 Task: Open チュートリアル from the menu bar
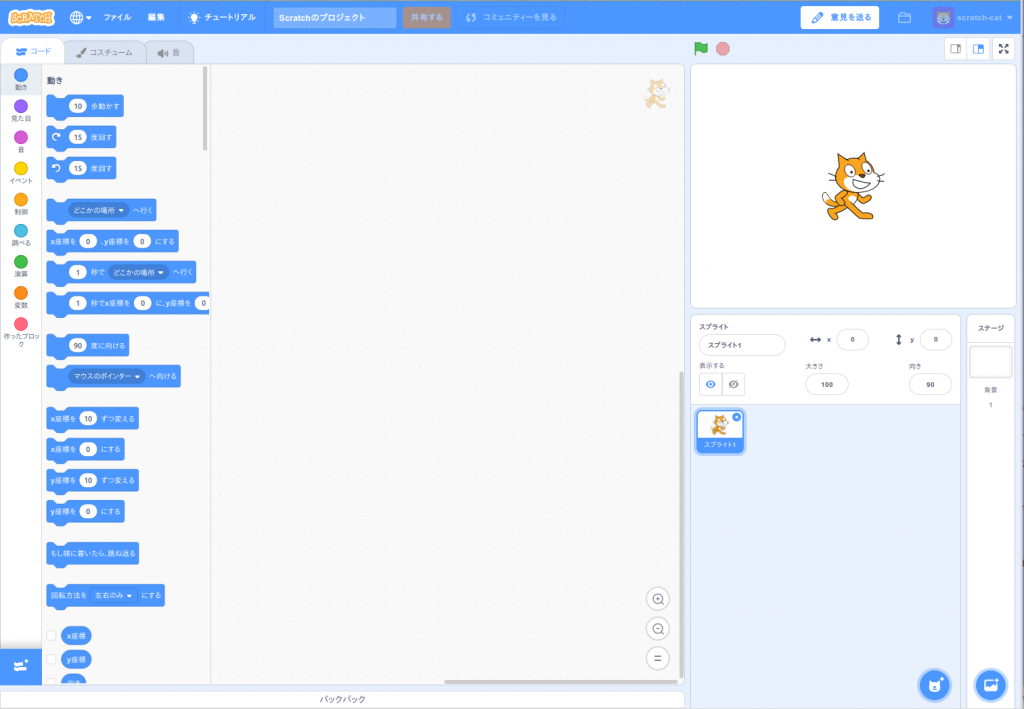[x=222, y=18]
